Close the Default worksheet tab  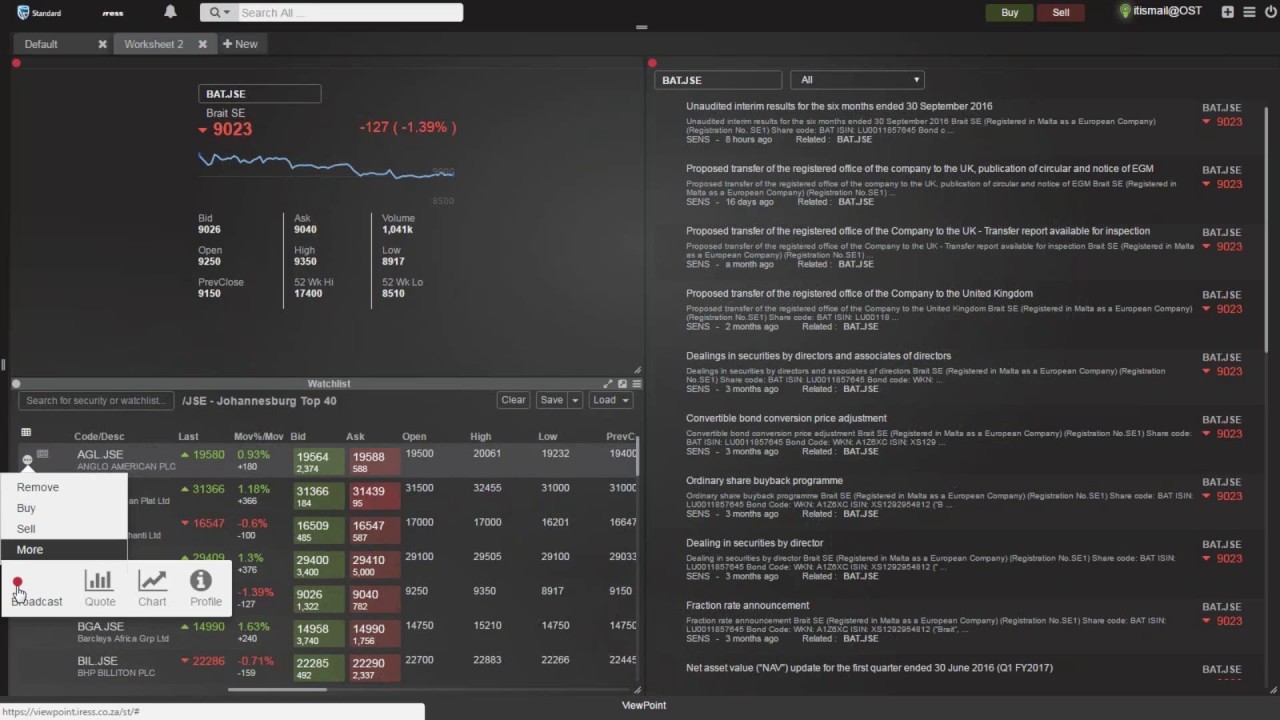(102, 44)
